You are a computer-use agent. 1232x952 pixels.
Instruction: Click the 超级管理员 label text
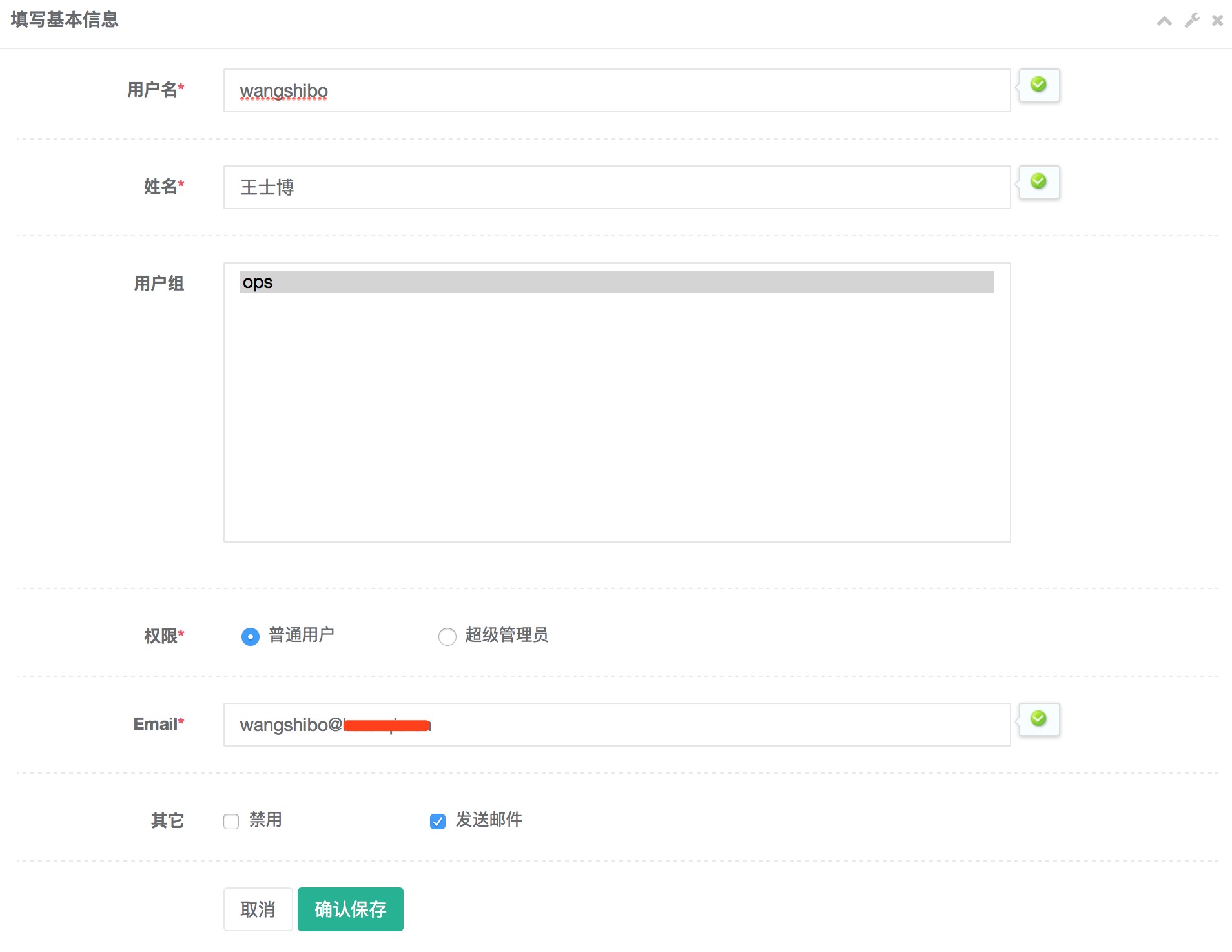tap(507, 636)
